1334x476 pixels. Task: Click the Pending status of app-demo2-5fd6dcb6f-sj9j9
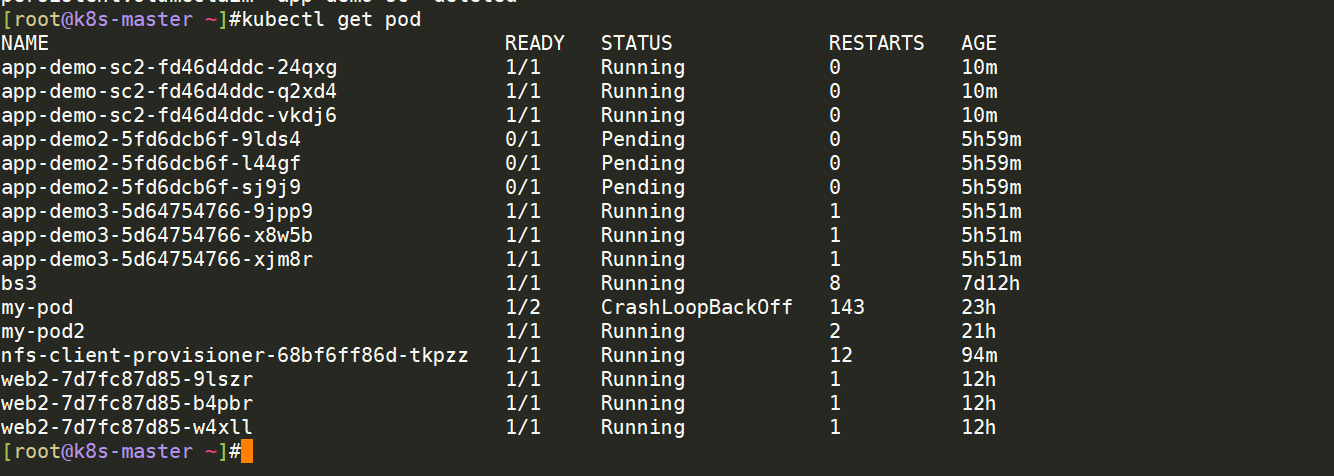click(x=643, y=188)
